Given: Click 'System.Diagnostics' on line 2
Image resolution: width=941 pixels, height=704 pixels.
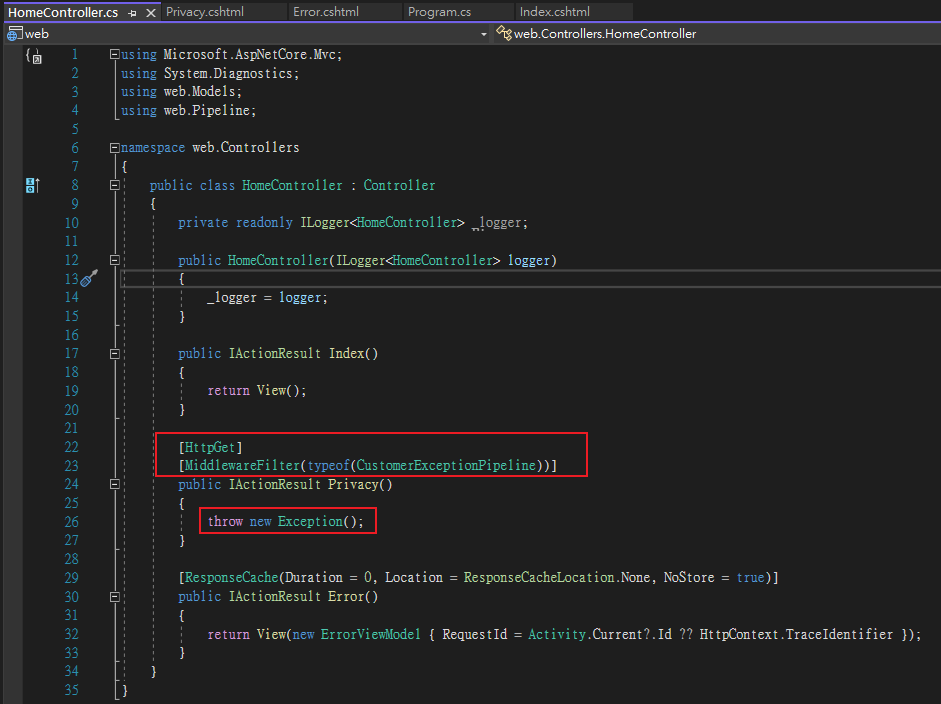Looking at the screenshot, I should (x=228, y=73).
